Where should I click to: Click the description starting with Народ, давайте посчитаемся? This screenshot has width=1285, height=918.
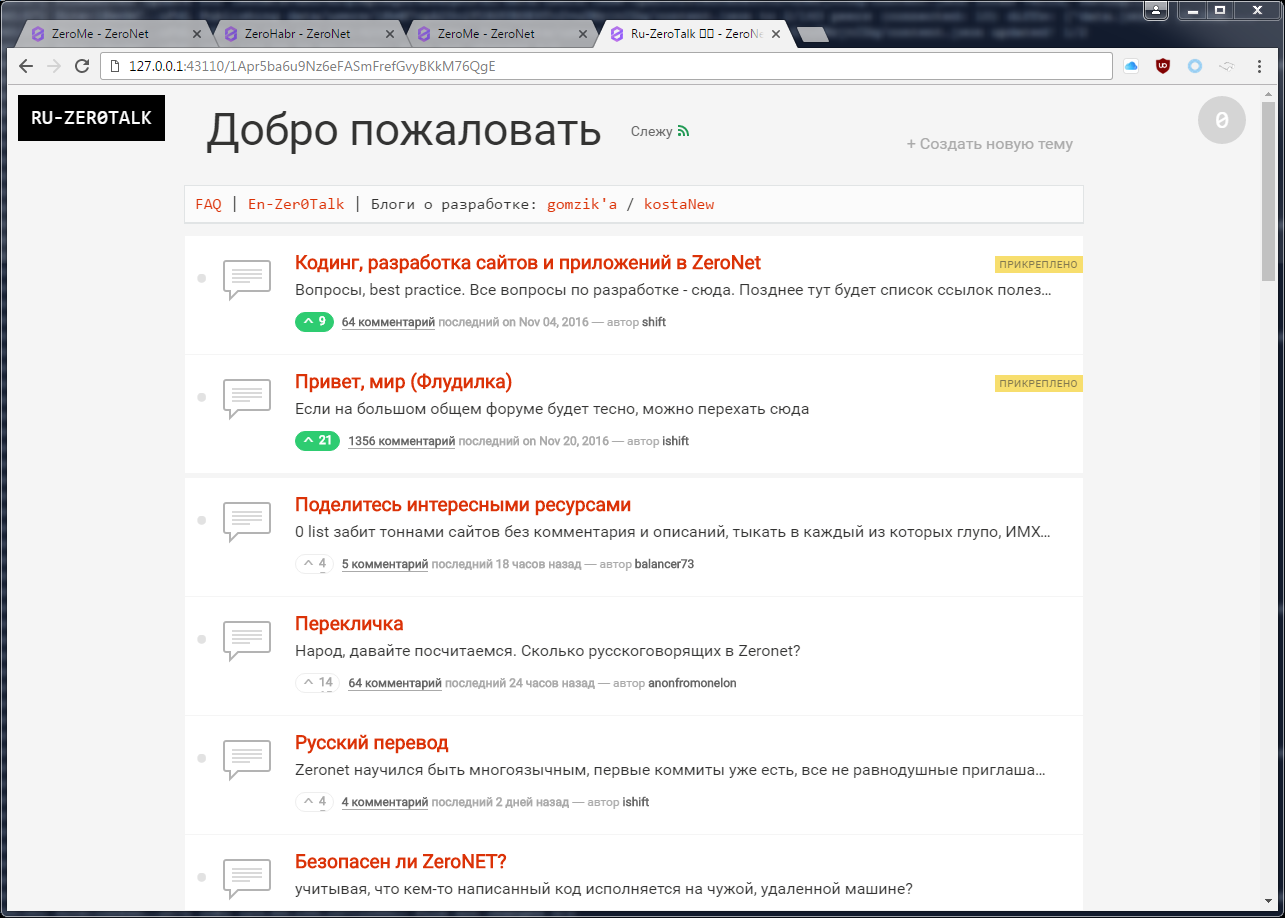tap(548, 651)
